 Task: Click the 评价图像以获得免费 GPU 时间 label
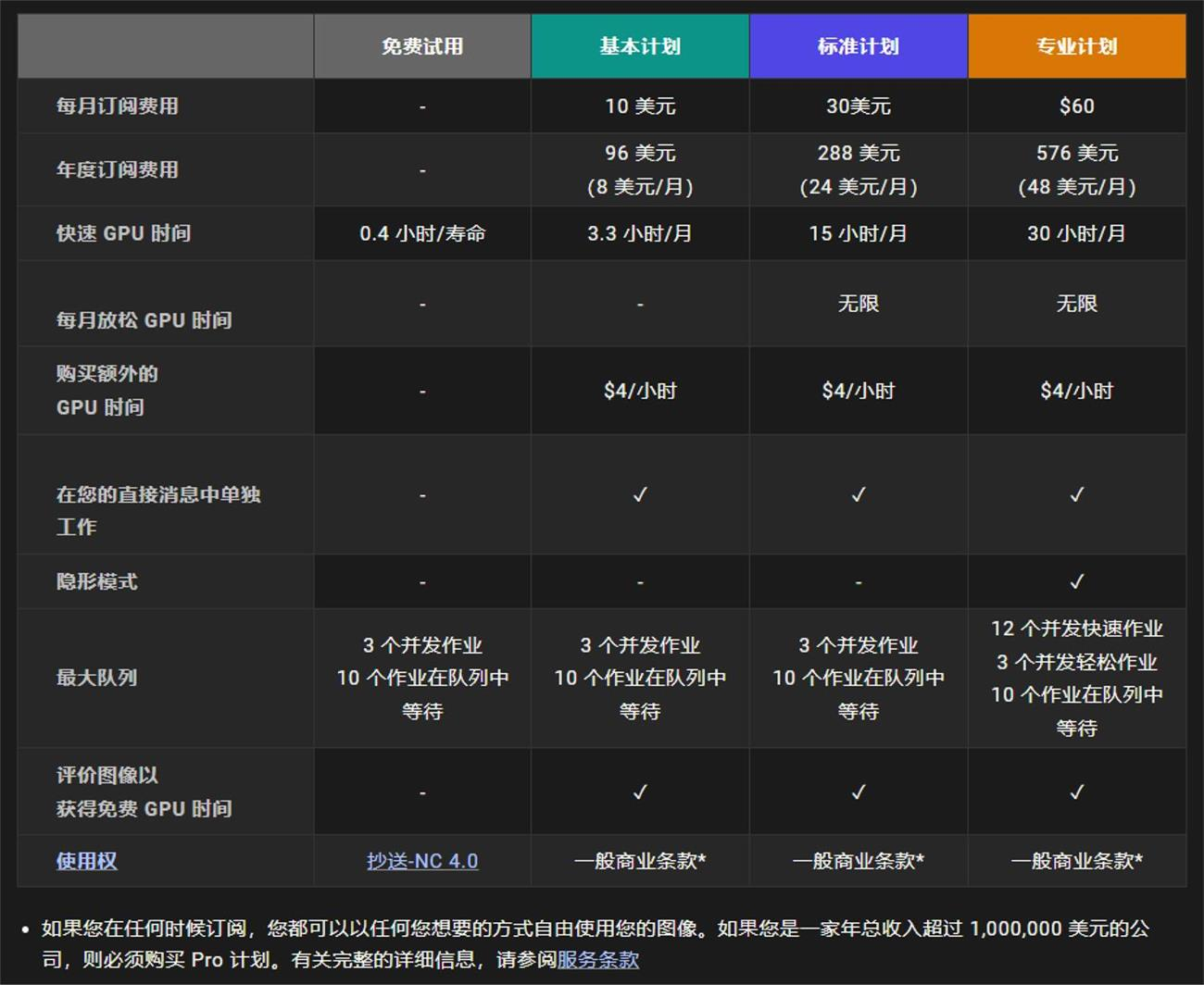[144, 792]
